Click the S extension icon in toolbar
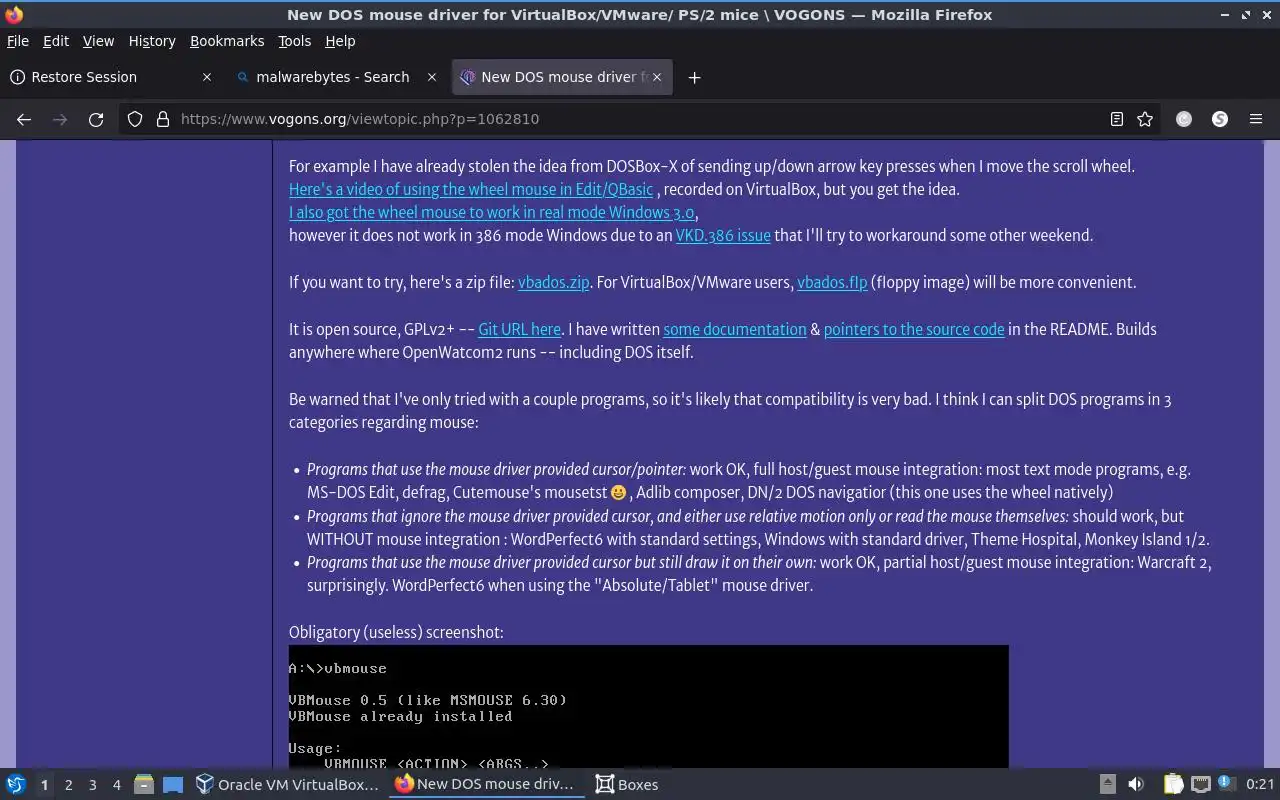1280x800 pixels. coord(1220,119)
